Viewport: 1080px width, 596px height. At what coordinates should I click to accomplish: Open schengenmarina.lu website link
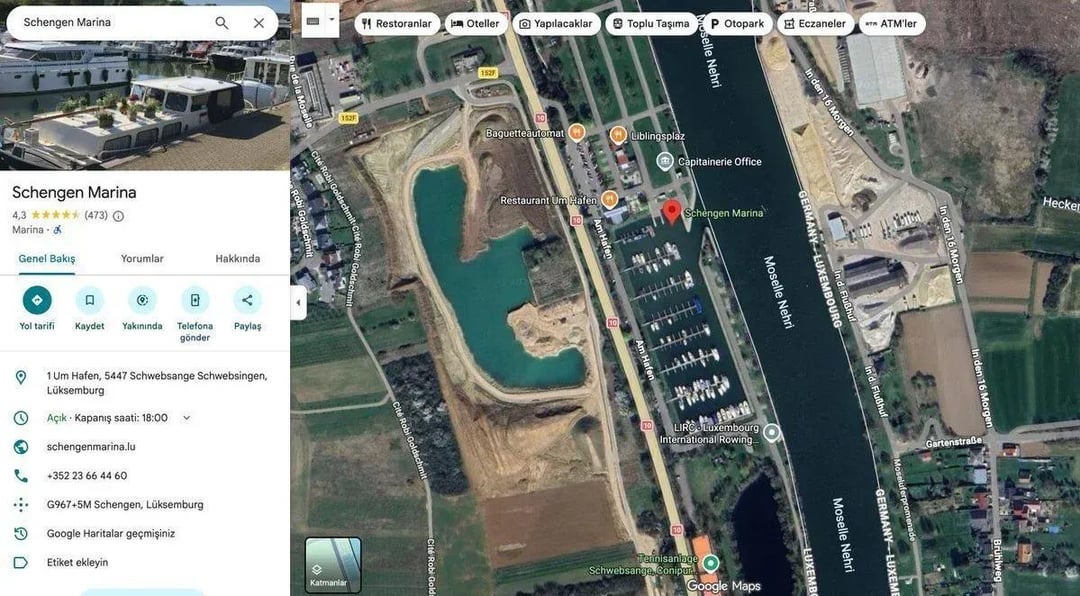(91, 447)
